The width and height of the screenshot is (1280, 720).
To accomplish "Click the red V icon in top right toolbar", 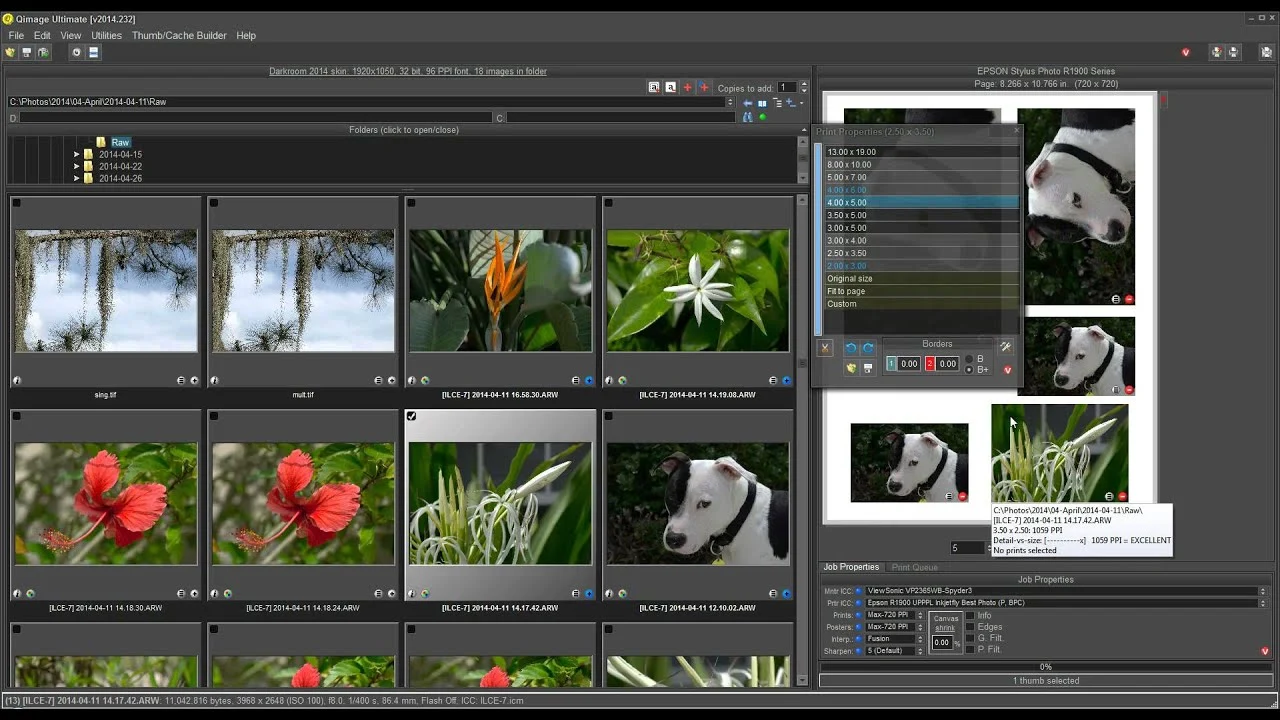I will (x=1186, y=52).
